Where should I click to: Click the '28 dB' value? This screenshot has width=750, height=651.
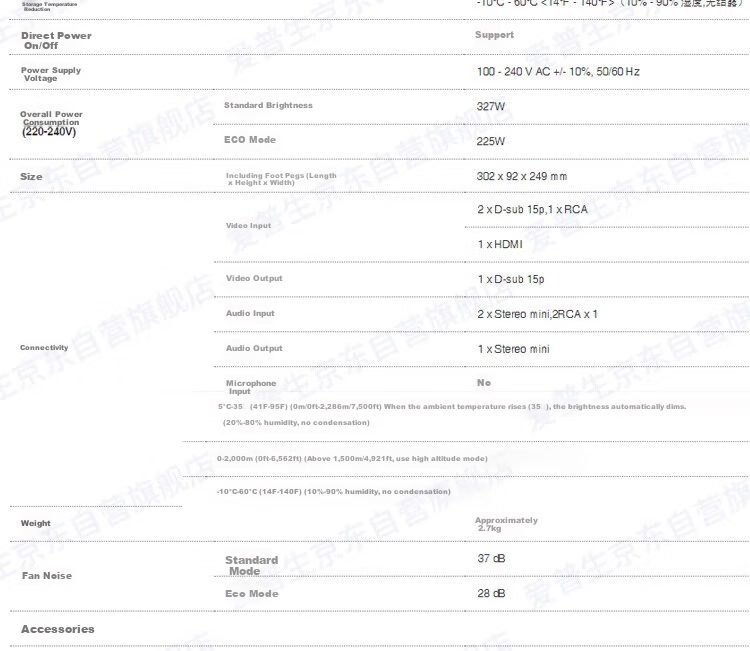pos(491,594)
